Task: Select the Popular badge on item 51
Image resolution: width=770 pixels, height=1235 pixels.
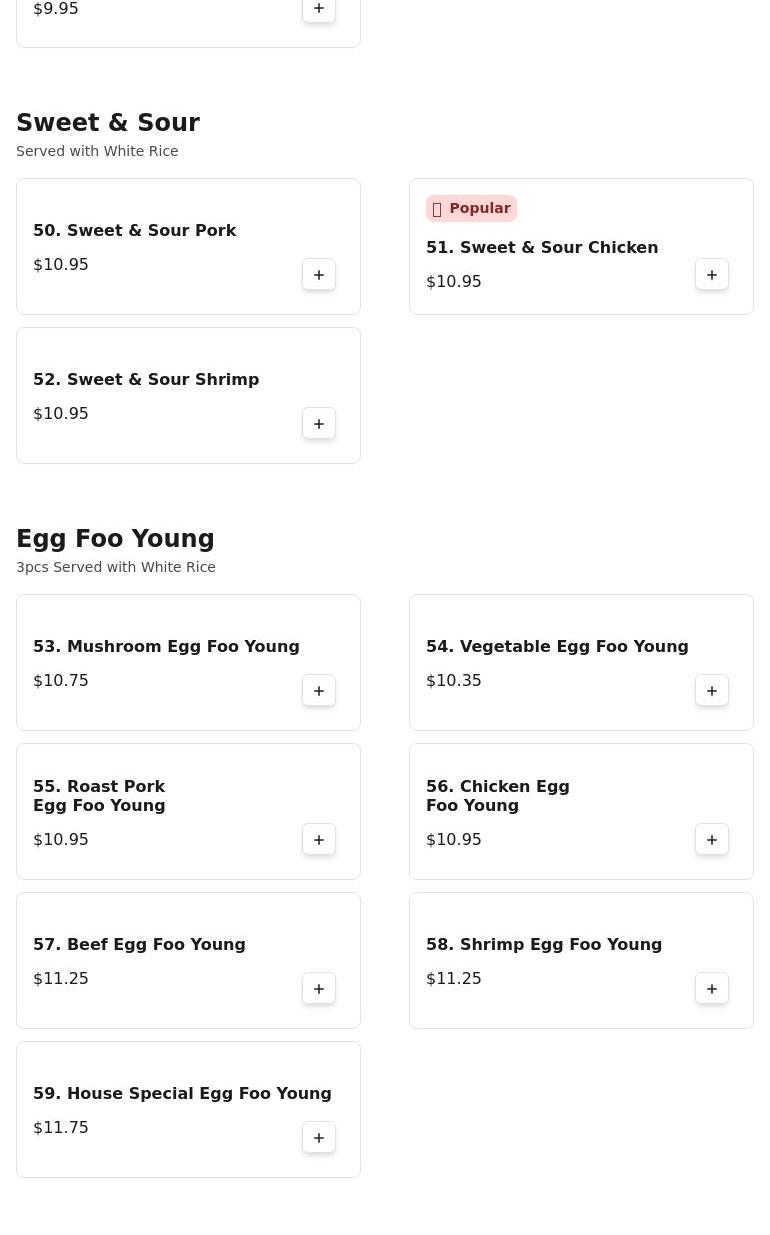Action: (x=471, y=208)
